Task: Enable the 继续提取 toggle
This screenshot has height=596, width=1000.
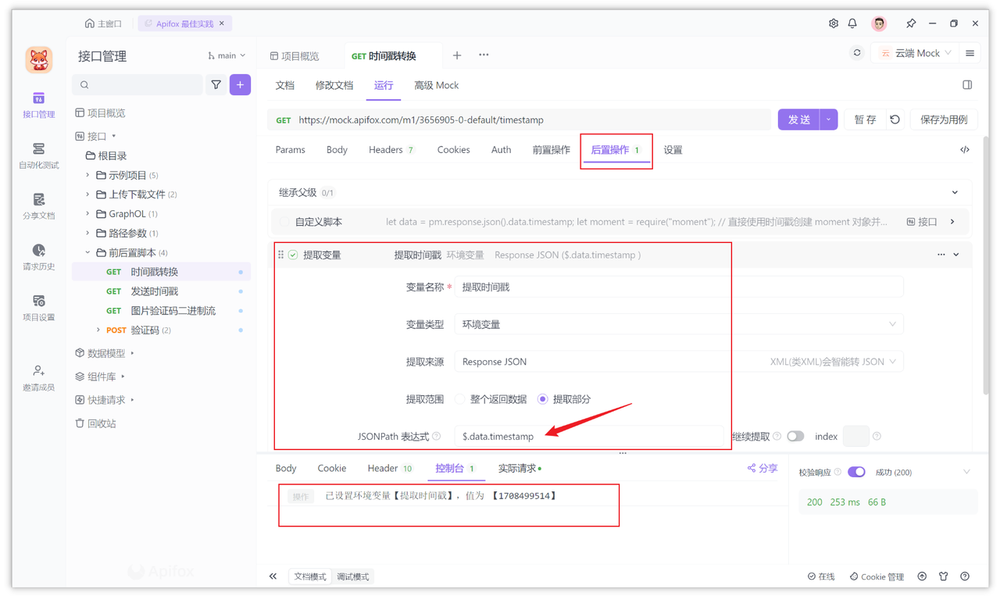Action: pyautogui.click(x=797, y=436)
